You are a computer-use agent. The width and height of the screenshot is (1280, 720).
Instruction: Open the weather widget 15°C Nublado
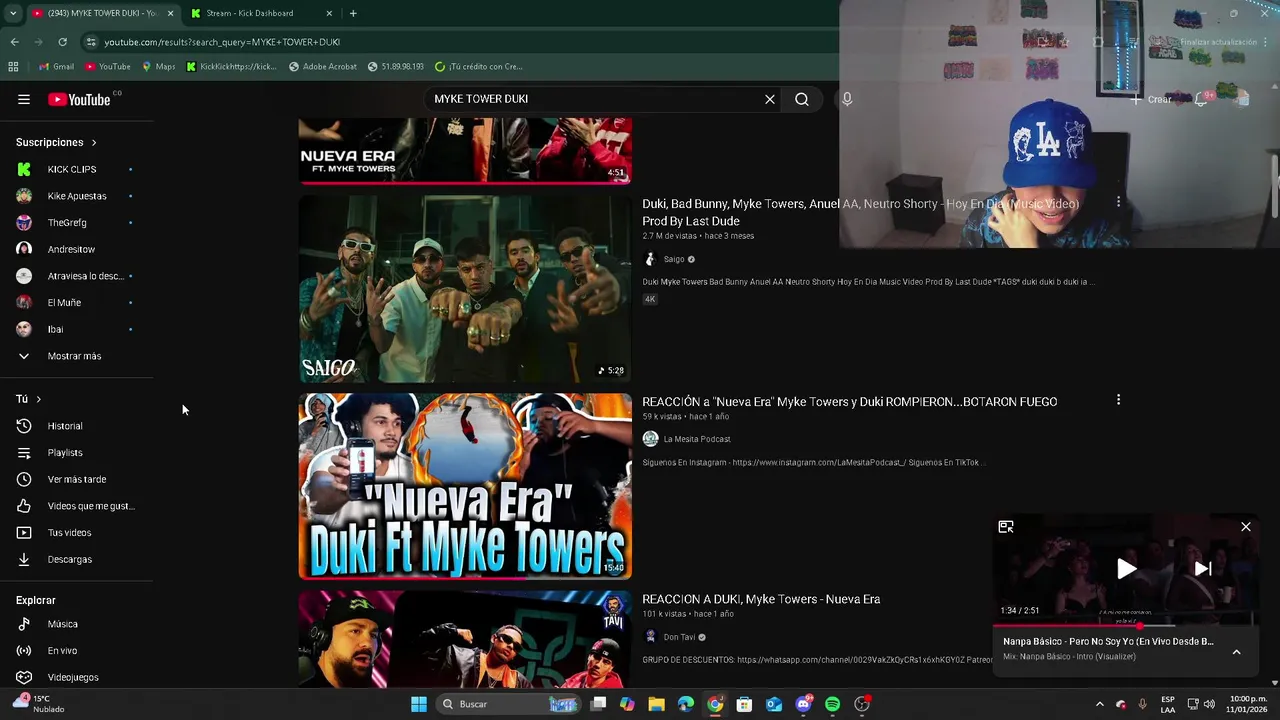tap(38, 704)
